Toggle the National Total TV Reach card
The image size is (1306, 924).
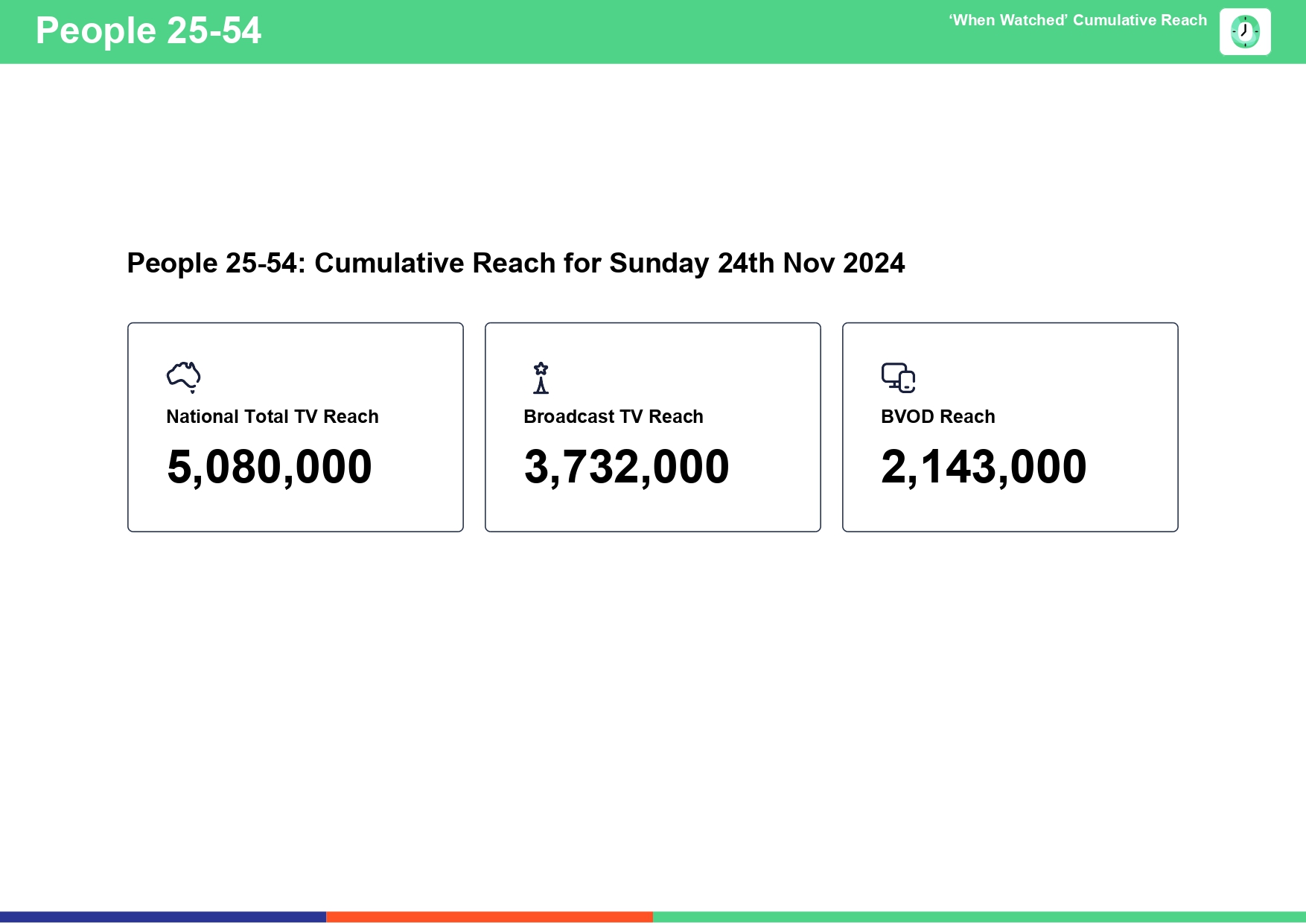(x=296, y=427)
